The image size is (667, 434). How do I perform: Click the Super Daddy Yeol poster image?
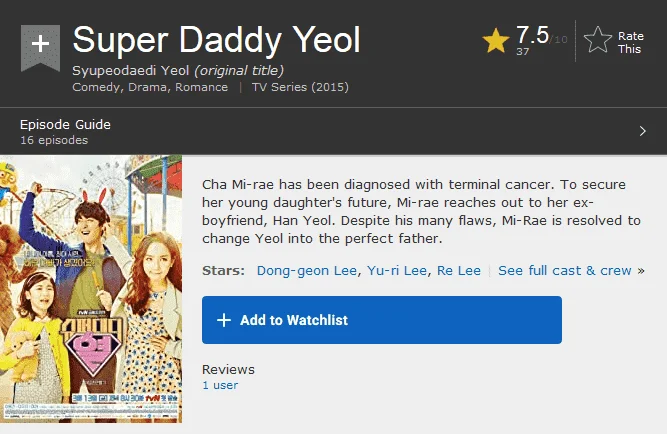click(x=91, y=289)
